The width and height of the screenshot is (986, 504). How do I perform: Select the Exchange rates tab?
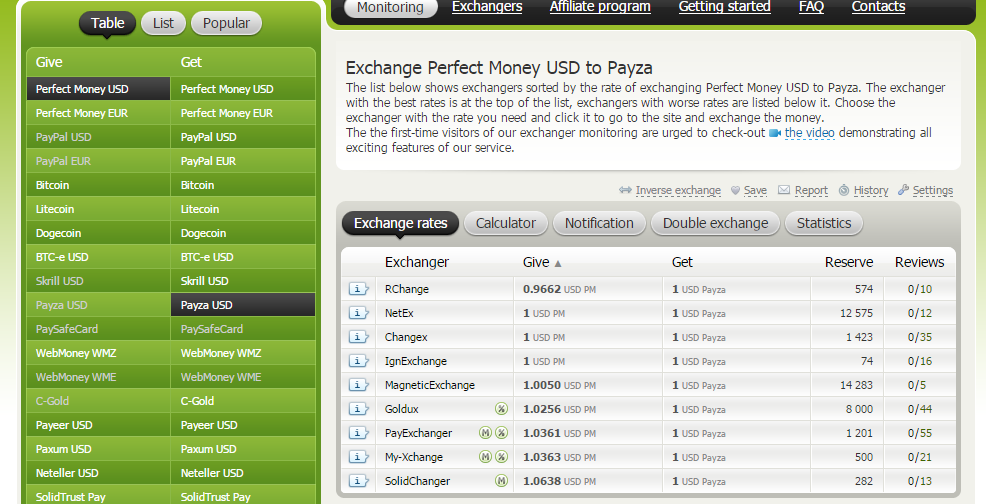coord(401,223)
